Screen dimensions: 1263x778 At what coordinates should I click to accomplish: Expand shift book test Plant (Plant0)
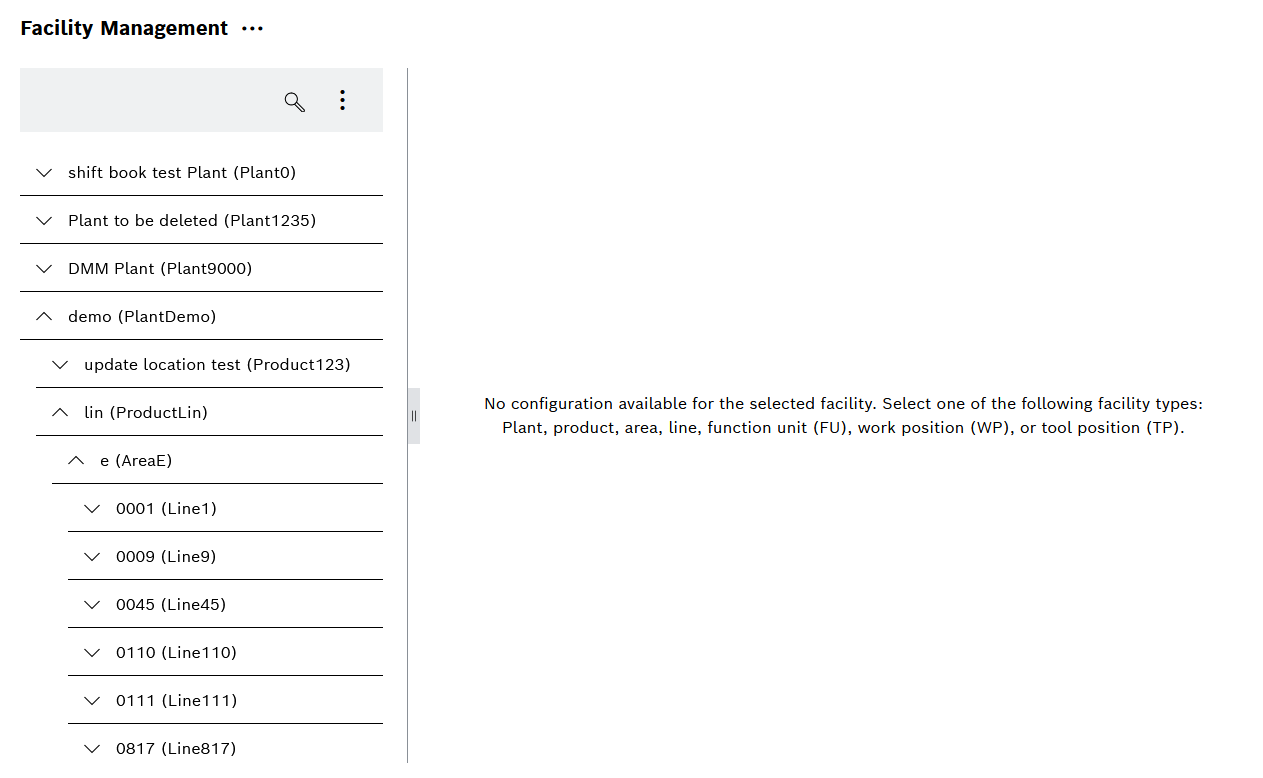tap(43, 172)
